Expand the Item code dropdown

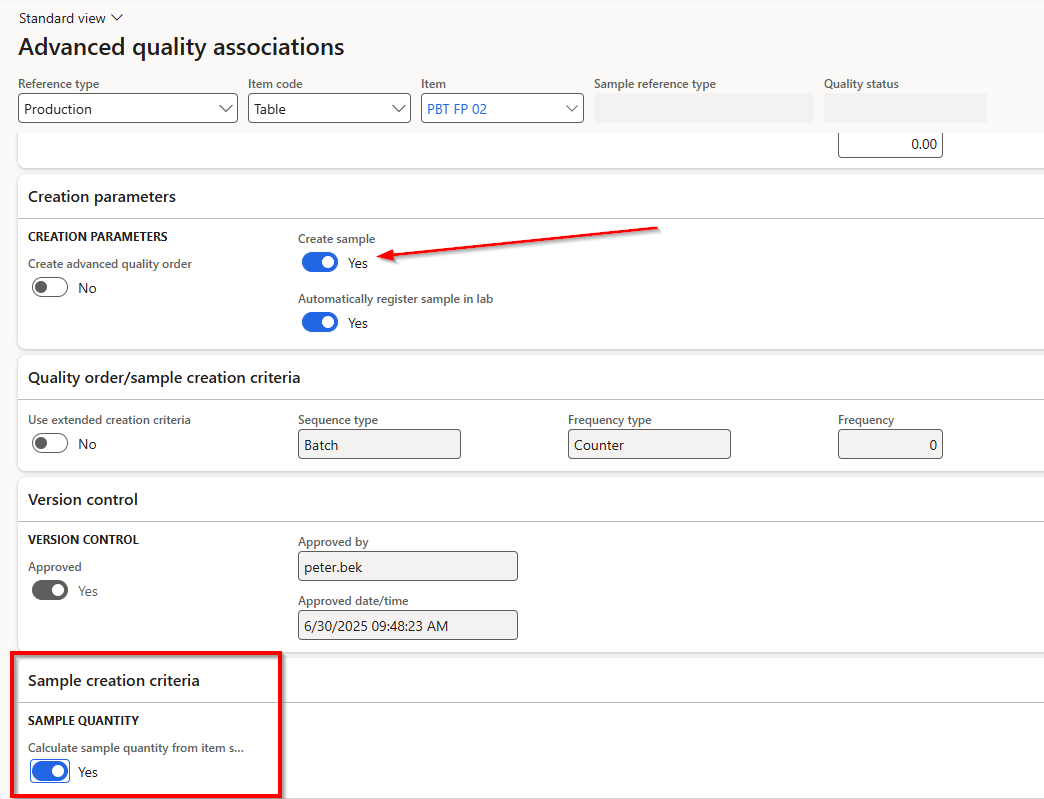[328, 109]
